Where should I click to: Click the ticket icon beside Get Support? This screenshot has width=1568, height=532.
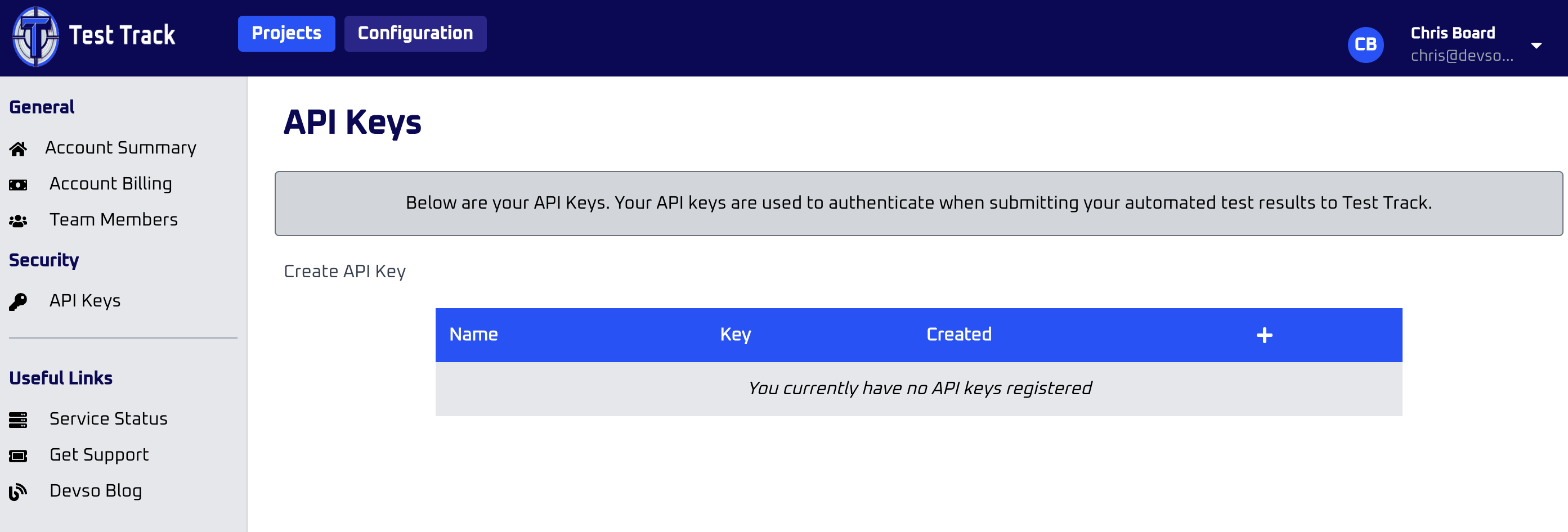(18, 456)
